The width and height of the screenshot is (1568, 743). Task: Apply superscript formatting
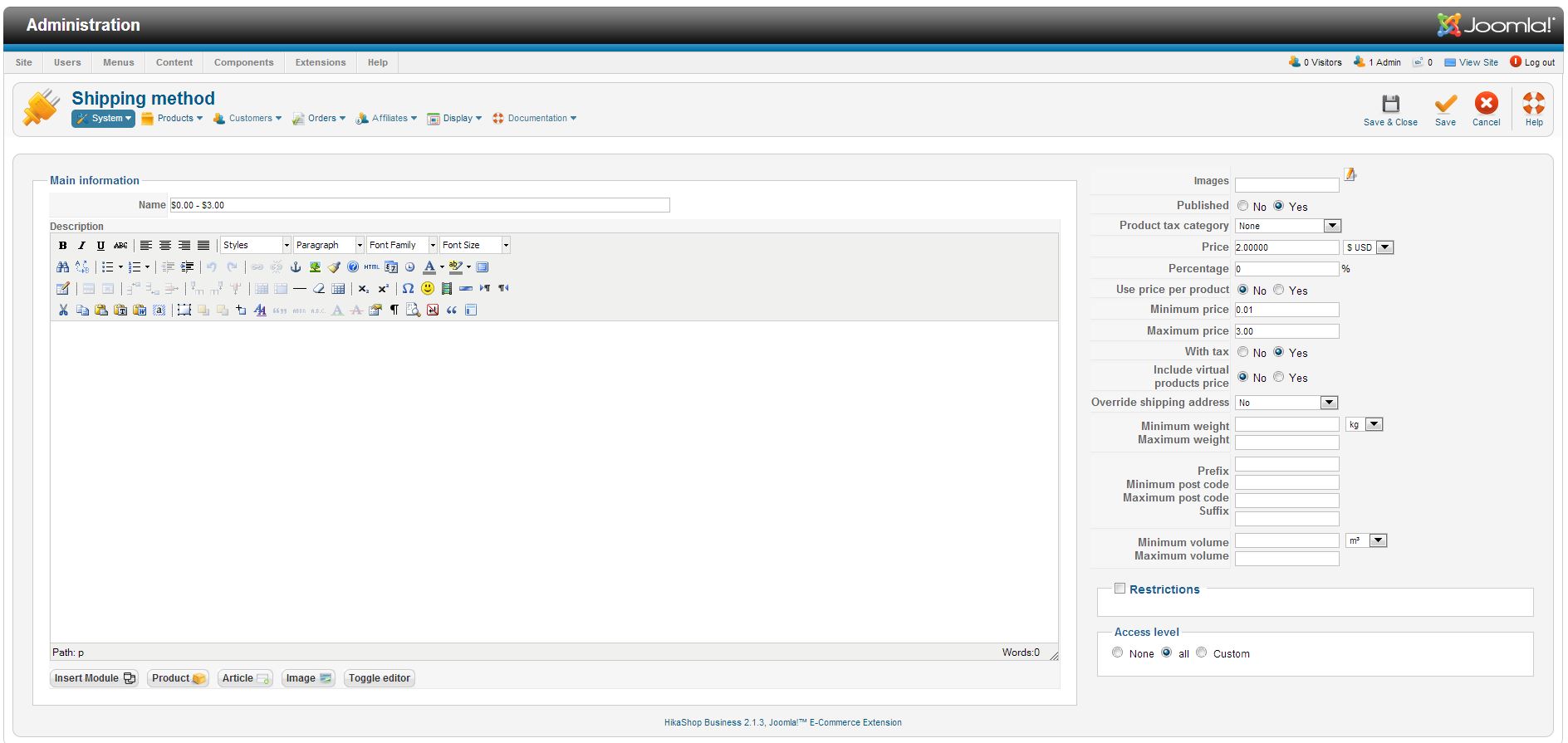pos(384,288)
